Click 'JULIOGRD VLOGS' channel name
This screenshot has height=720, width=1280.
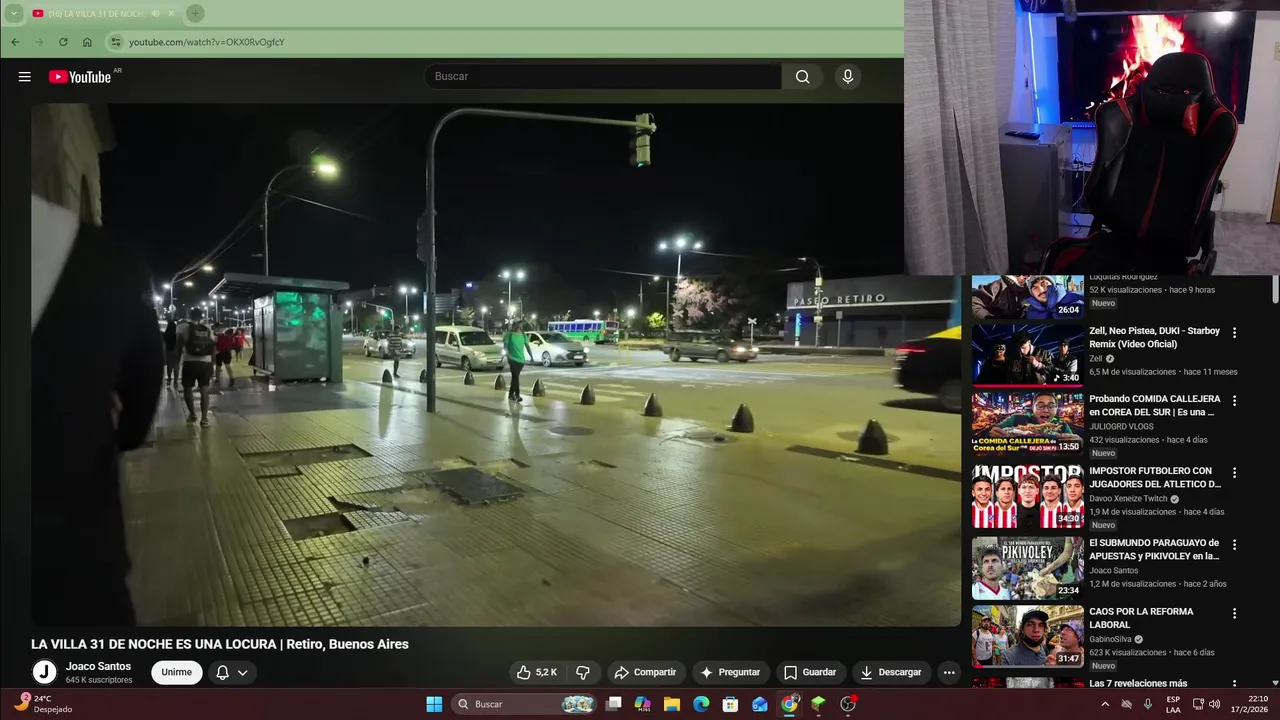1121,426
